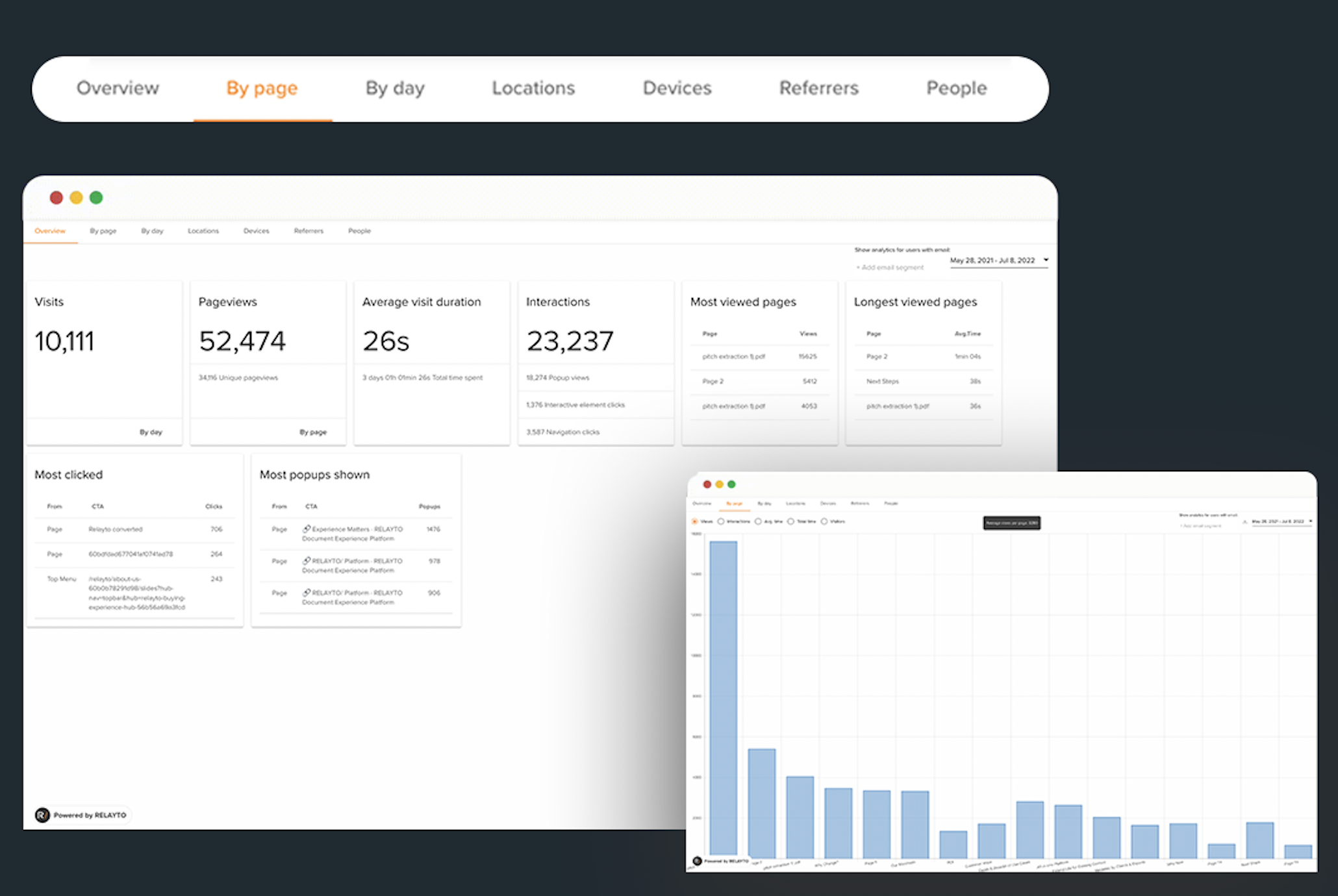1338x896 pixels.
Task: Click red dot in overview window titlebar
Action: [57, 197]
